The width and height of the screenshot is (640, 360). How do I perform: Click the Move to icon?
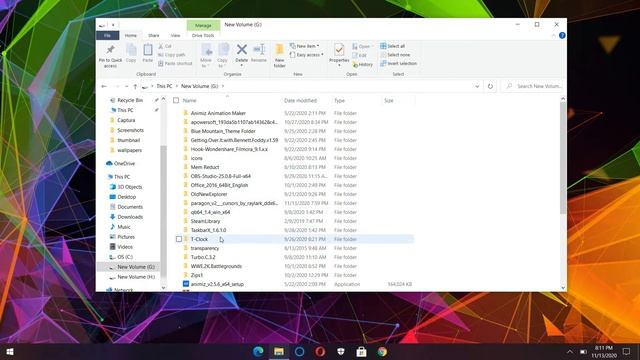click(x=207, y=51)
